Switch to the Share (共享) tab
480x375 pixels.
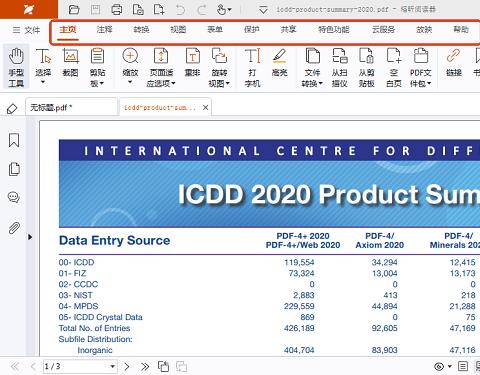pyautogui.click(x=288, y=30)
